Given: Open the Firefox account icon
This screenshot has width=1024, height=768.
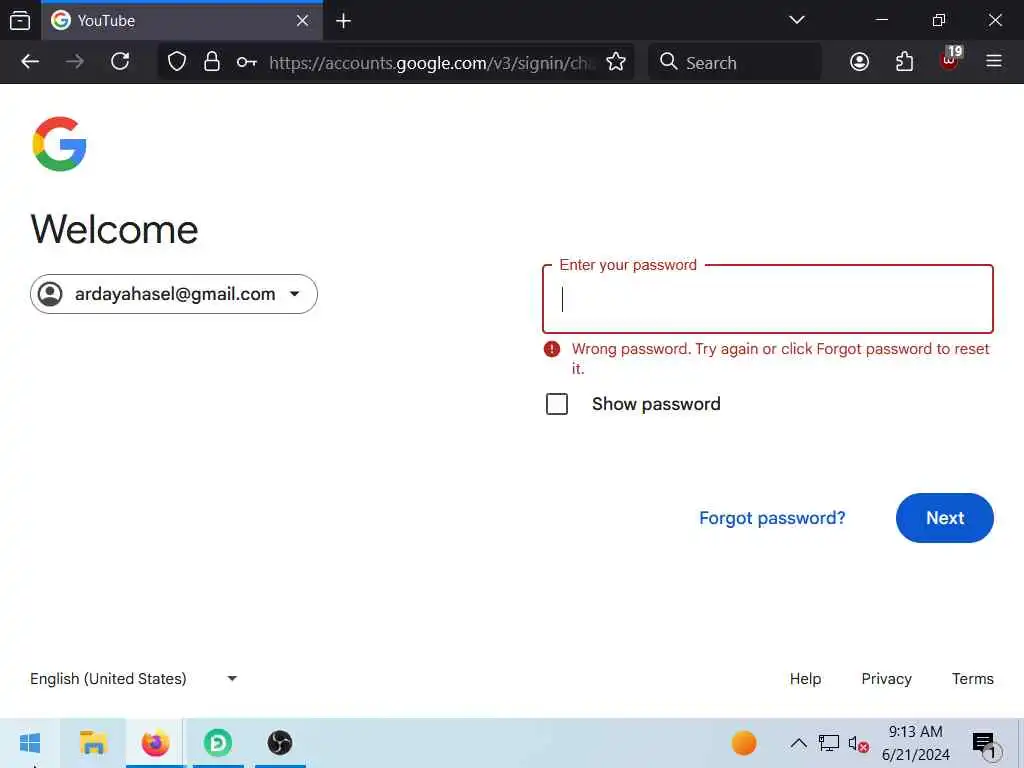Looking at the screenshot, I should 859,62.
